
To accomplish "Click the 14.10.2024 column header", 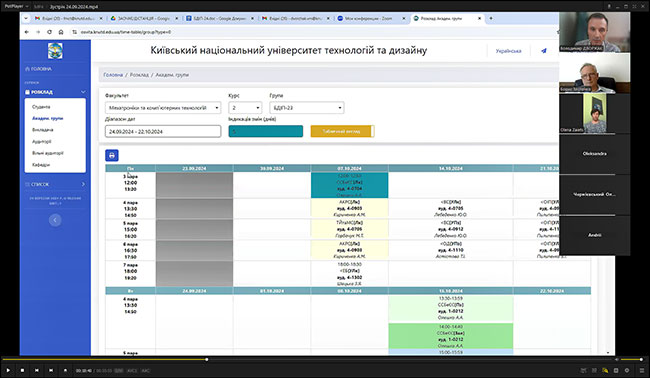I will pos(451,169).
